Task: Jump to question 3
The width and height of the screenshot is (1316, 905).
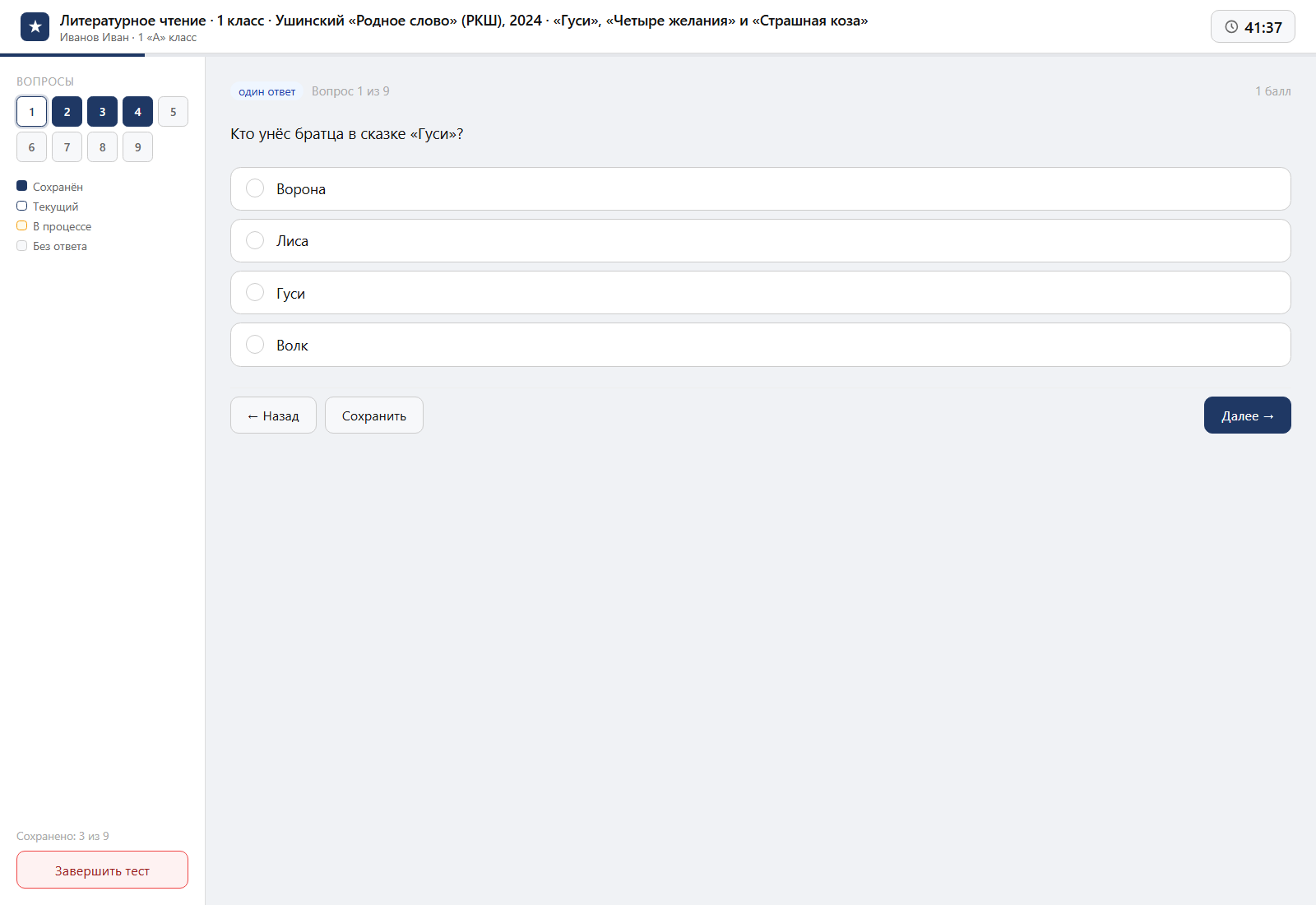Action: coord(102,112)
